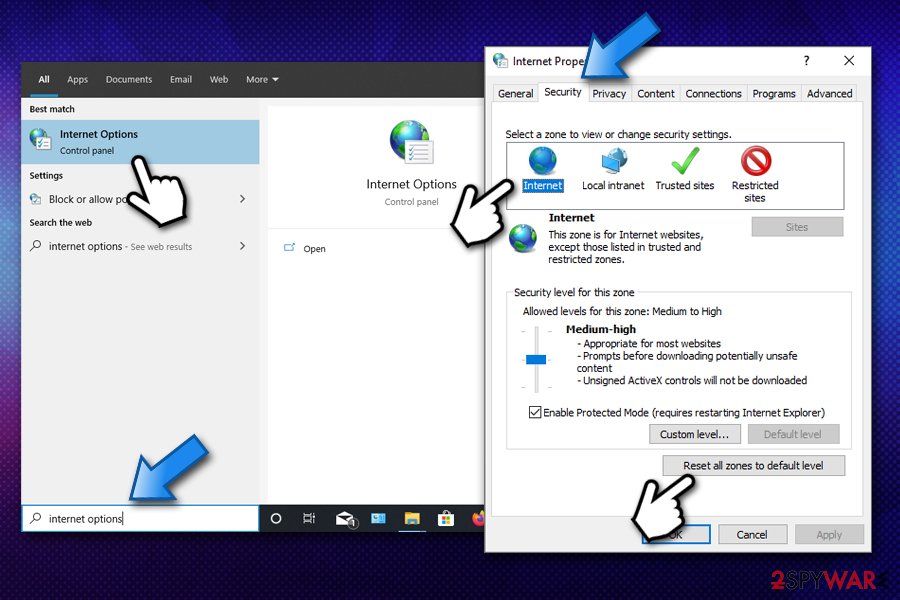The height and width of the screenshot is (600, 900).
Task: Open the Mail app taskbar icon
Action: pyautogui.click(x=346, y=519)
